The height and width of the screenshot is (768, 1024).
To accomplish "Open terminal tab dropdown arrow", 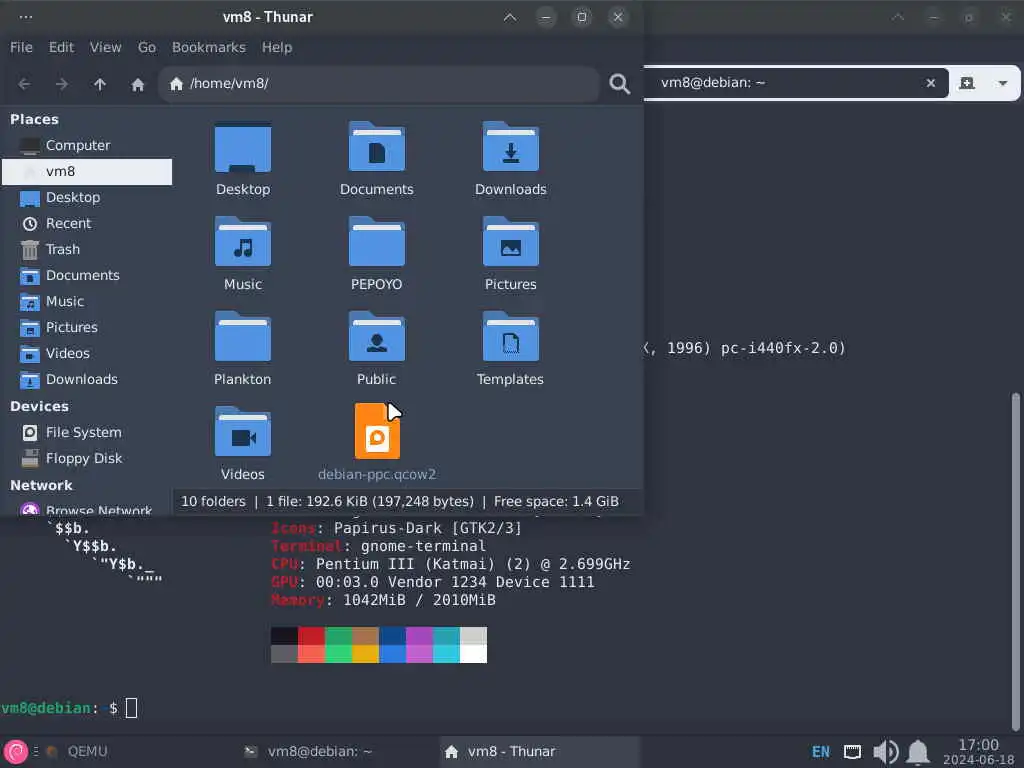I will (1002, 84).
